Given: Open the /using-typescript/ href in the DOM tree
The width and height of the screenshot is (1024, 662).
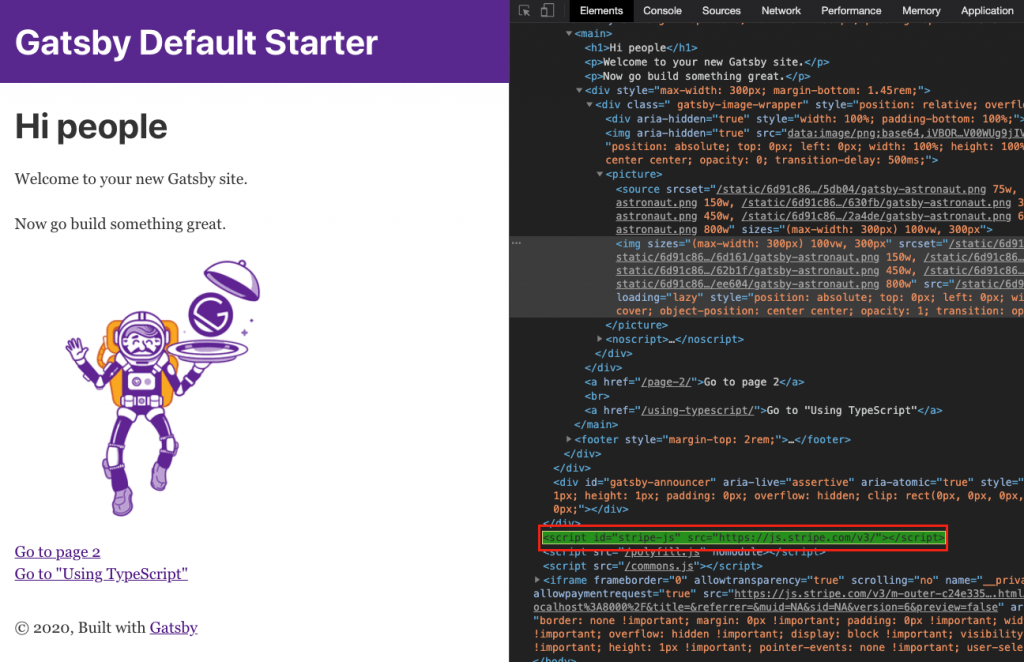Looking at the screenshot, I should (697, 411).
